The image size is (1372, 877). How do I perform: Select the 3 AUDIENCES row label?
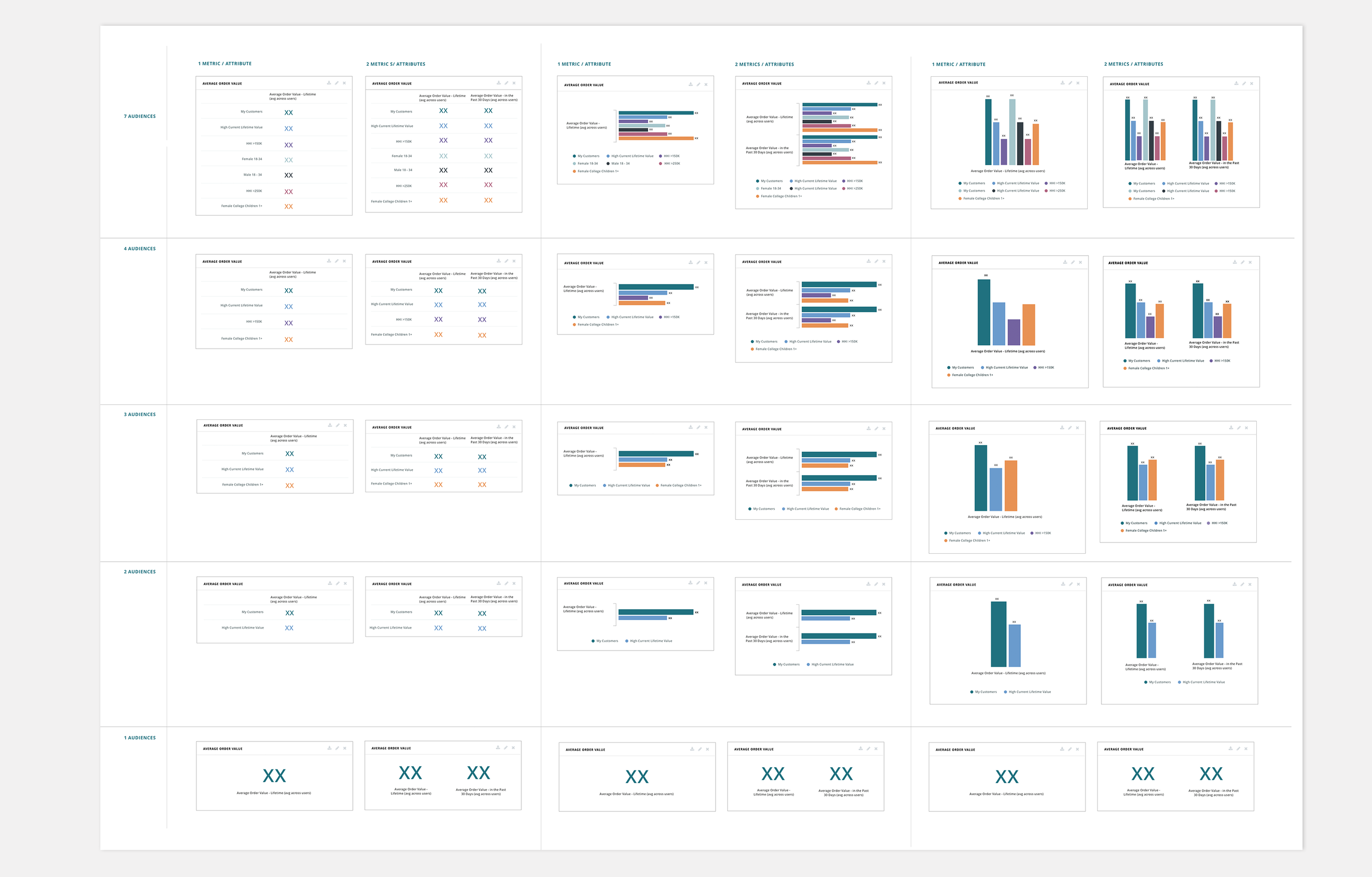pos(139,414)
